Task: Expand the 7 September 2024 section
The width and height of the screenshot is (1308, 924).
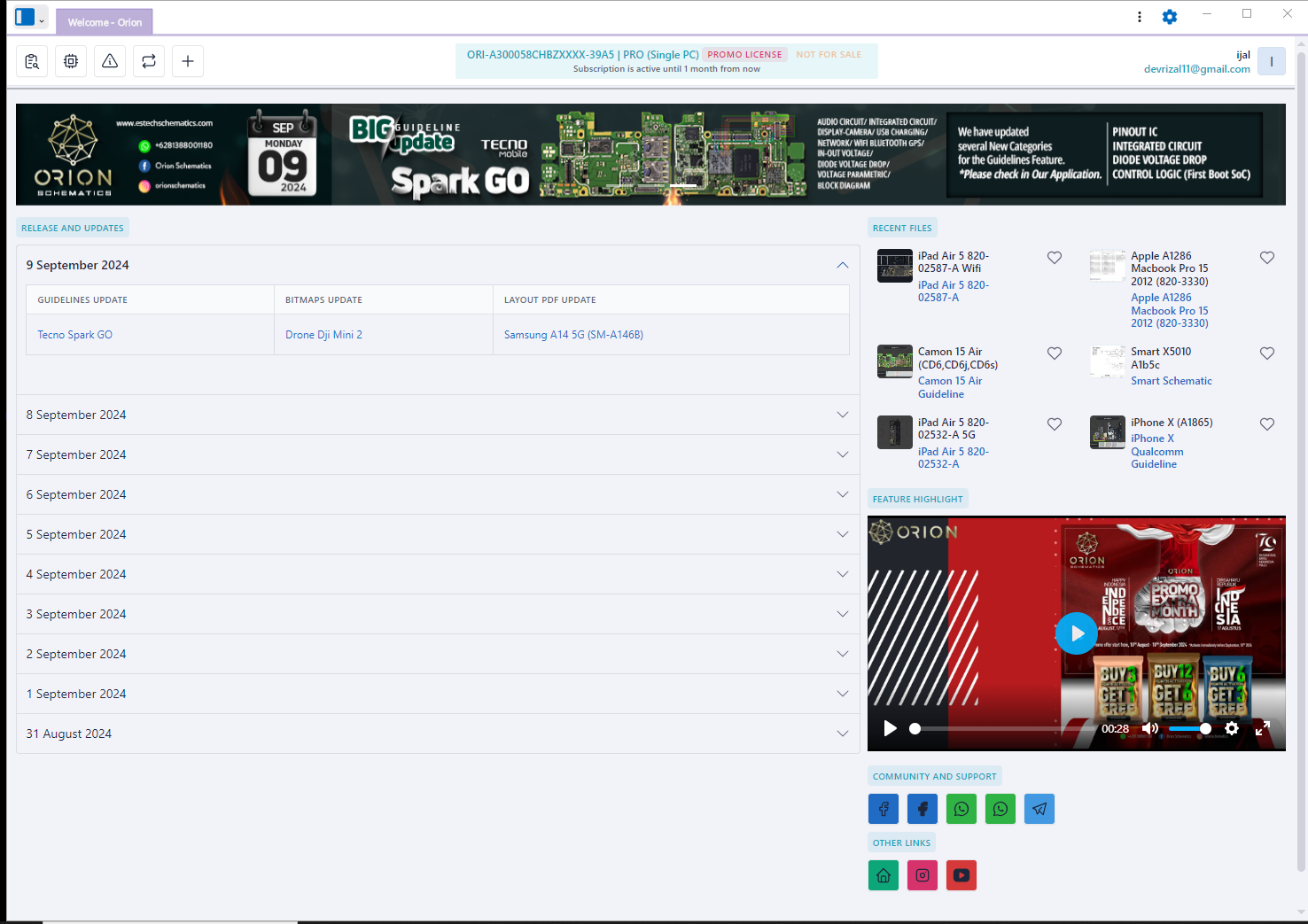Action: pos(438,454)
